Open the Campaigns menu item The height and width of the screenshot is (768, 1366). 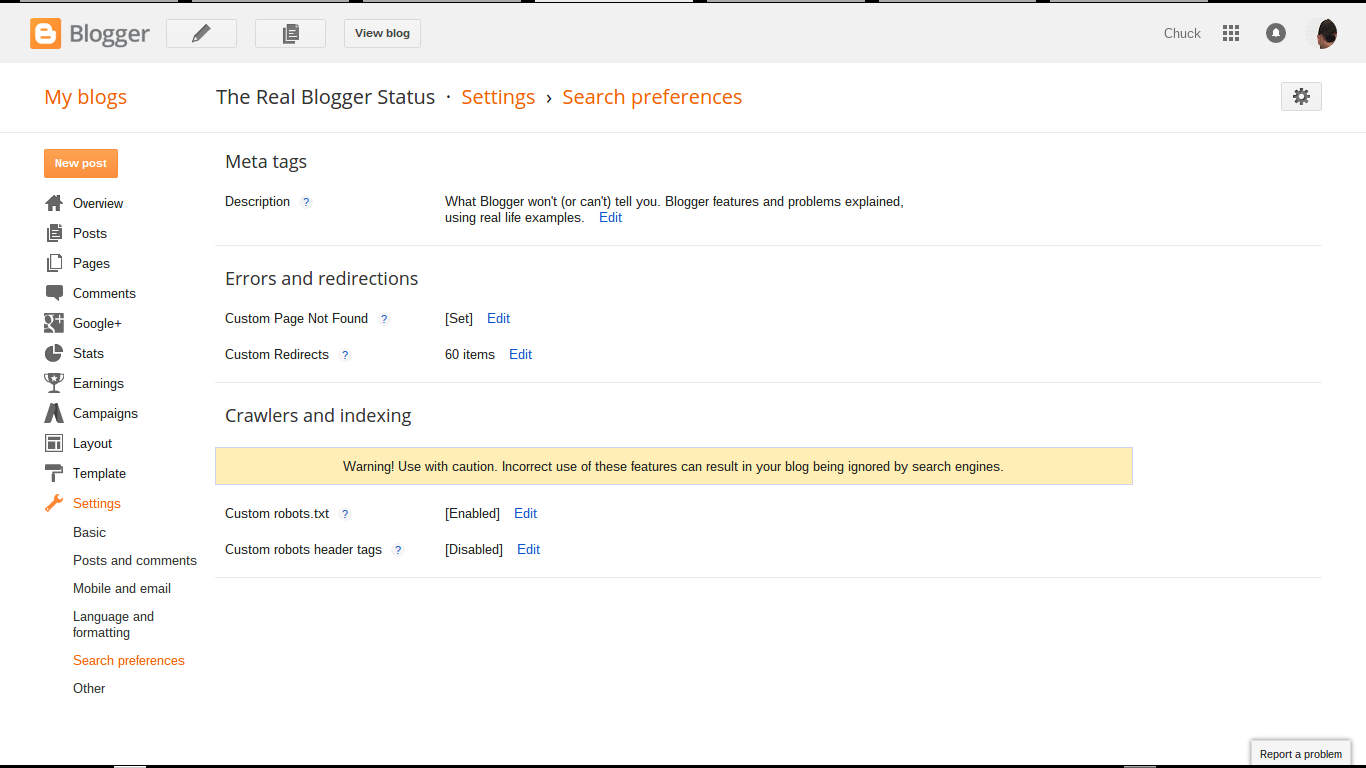click(x=105, y=413)
